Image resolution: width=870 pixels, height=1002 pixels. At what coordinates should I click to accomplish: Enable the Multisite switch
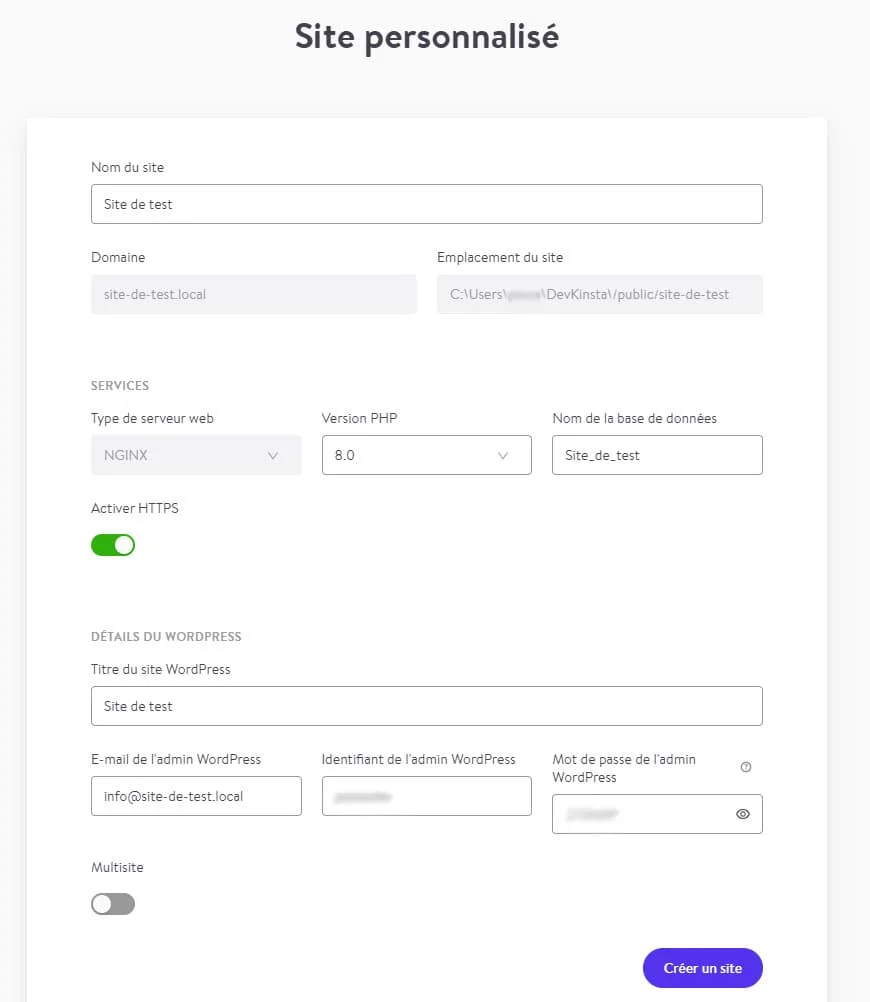pos(113,904)
